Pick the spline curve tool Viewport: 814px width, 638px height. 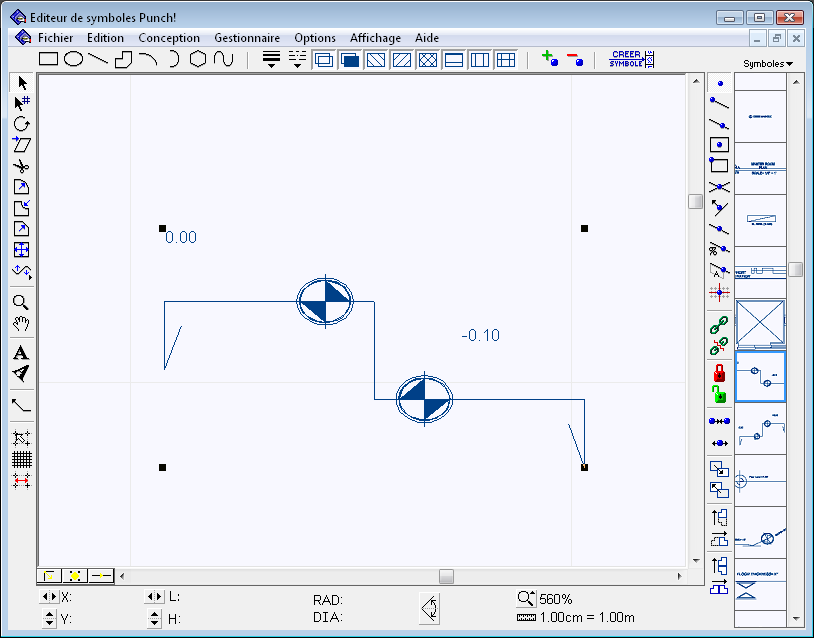pyautogui.click(x=223, y=59)
